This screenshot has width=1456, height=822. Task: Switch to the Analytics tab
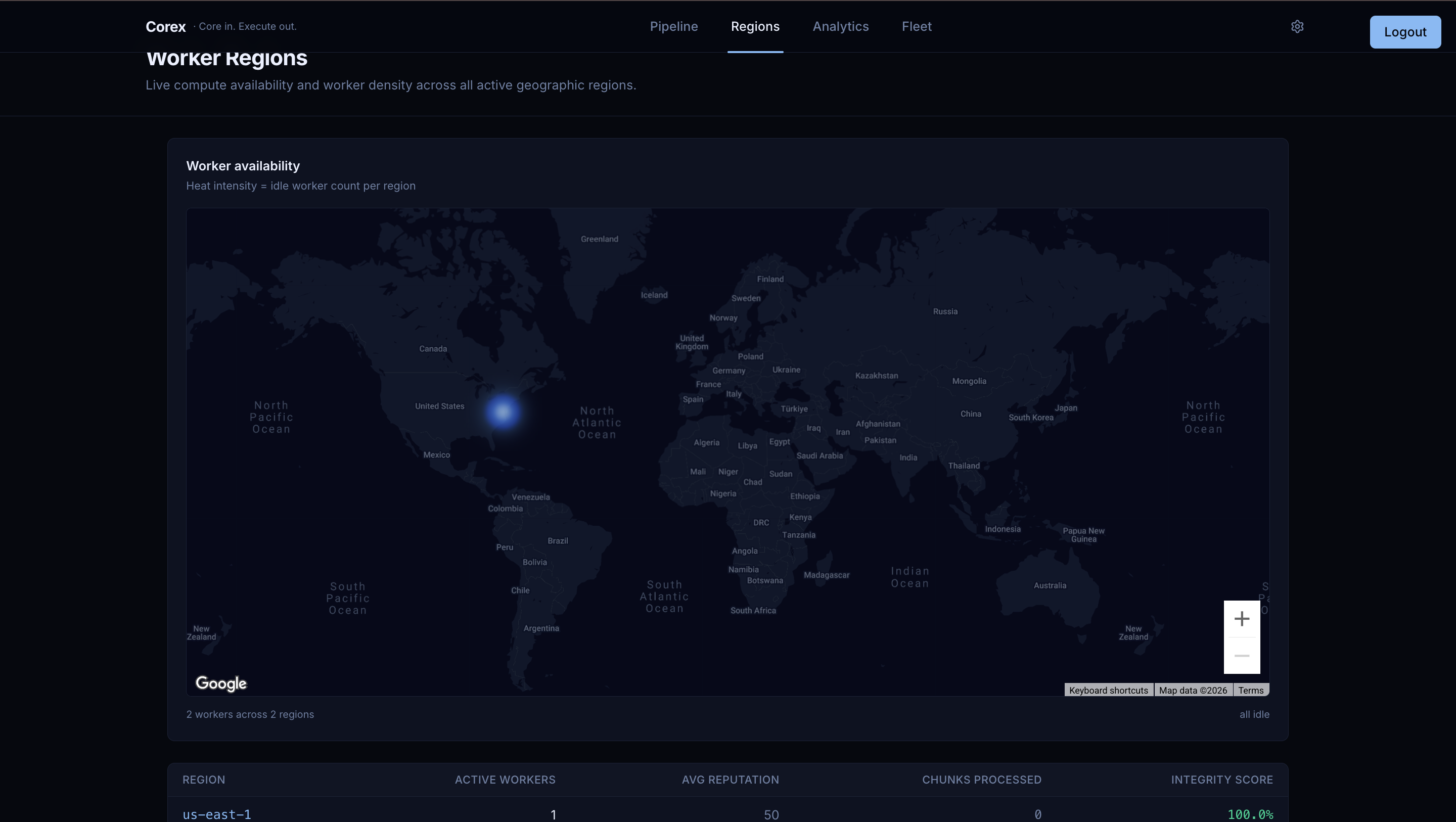tap(840, 27)
